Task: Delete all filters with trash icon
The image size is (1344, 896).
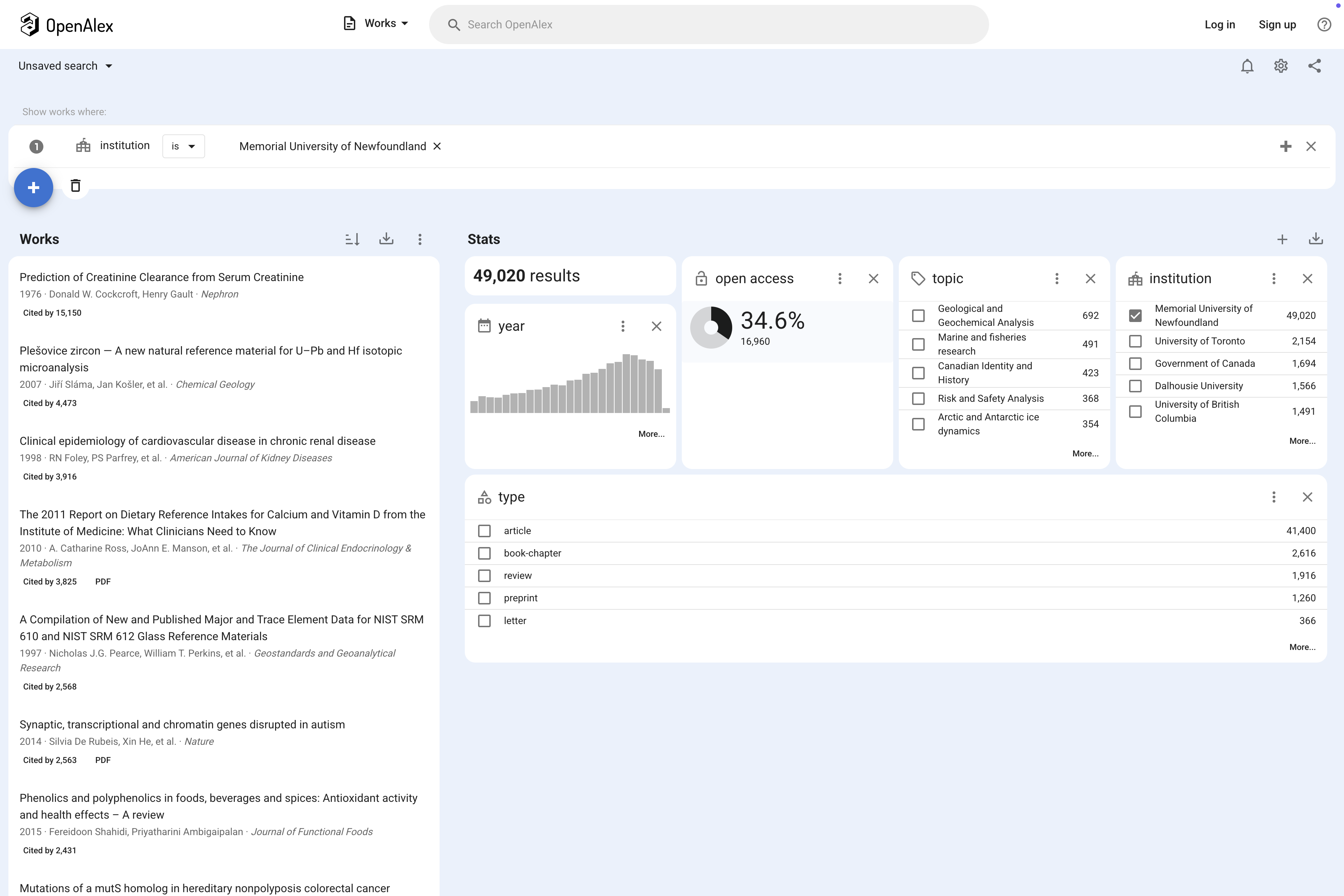Action: pyautogui.click(x=76, y=186)
